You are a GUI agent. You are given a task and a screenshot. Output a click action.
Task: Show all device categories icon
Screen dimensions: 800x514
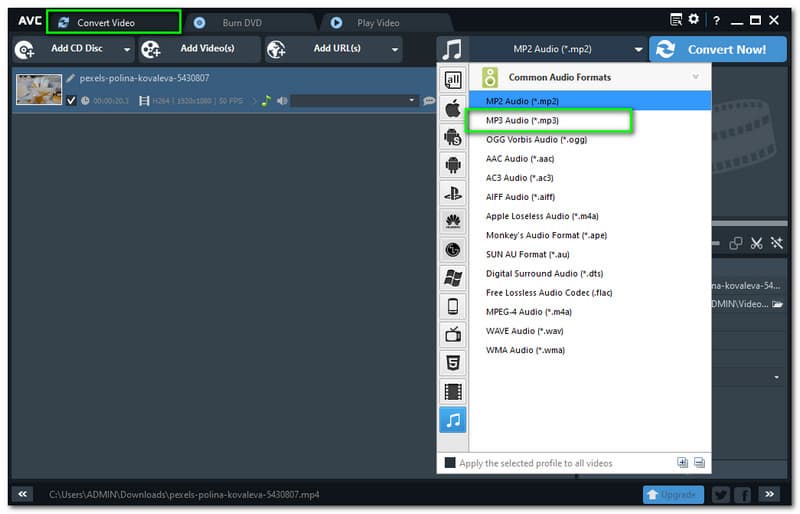(x=453, y=80)
